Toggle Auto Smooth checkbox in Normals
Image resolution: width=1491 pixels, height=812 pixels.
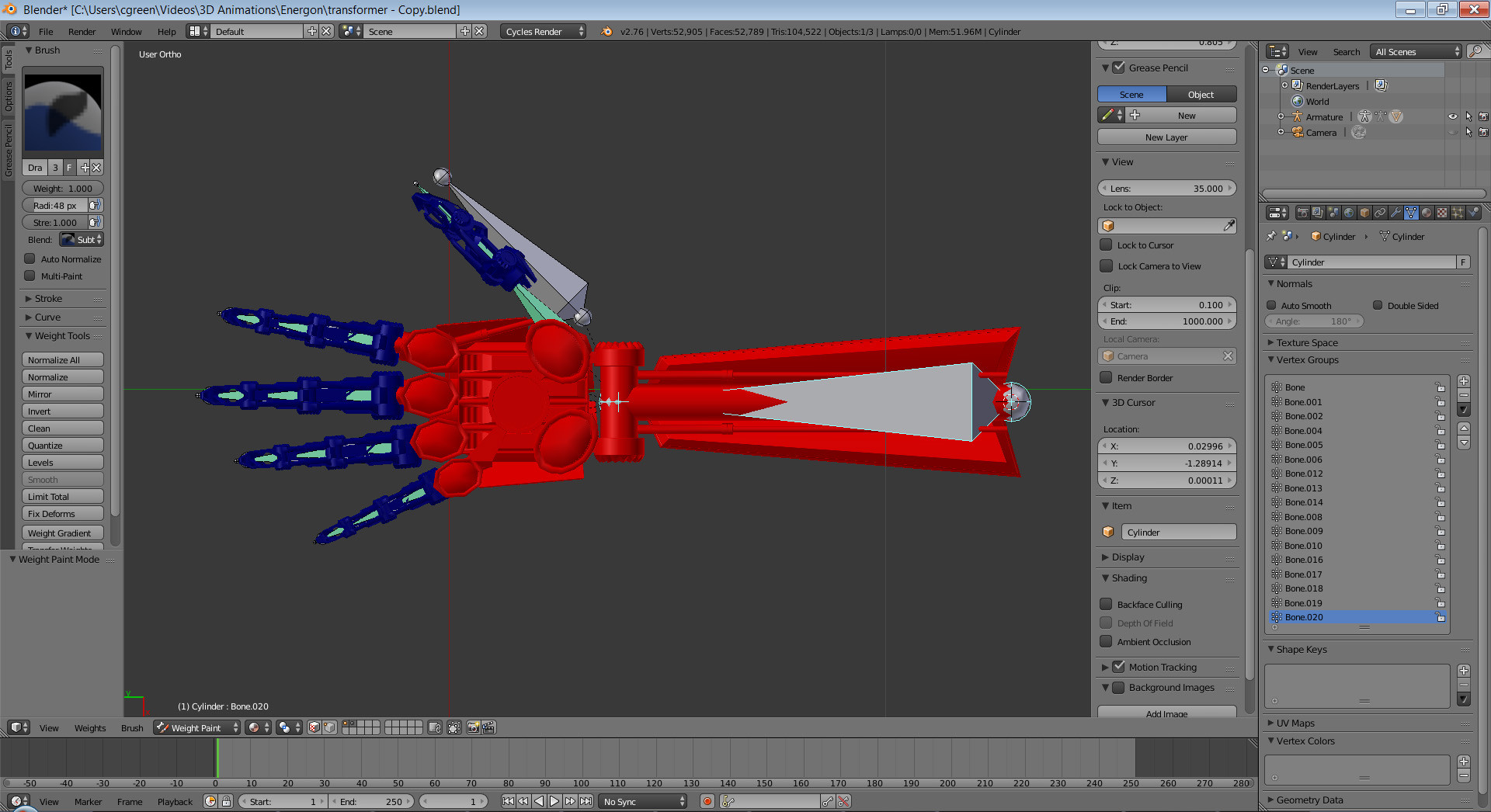tap(1271, 305)
